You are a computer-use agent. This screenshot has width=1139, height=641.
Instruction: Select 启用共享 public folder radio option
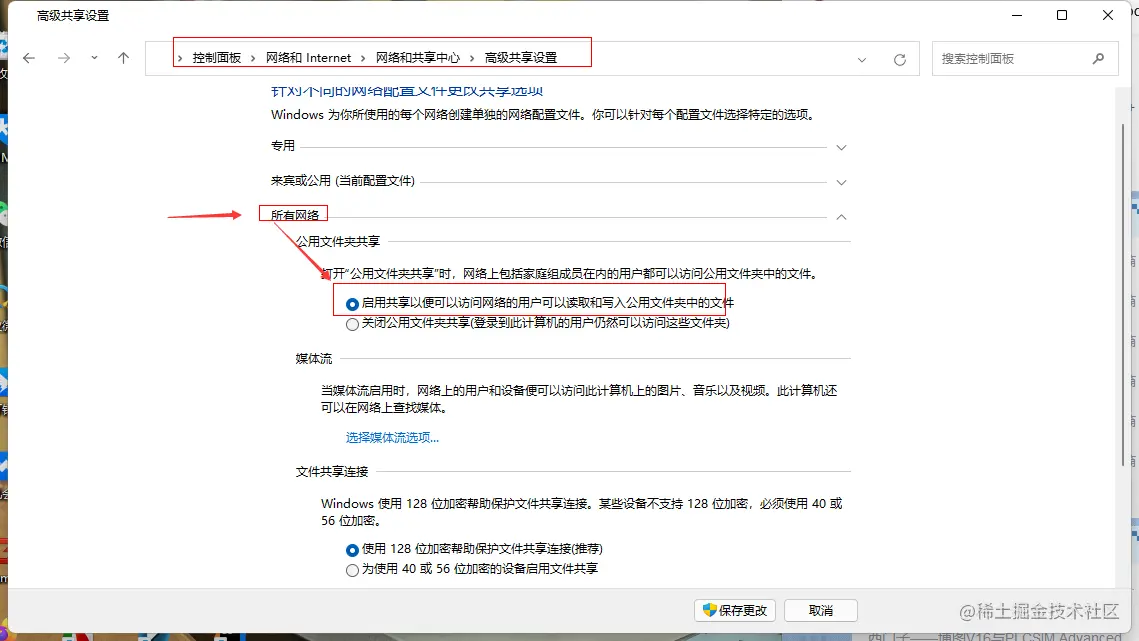click(352, 304)
